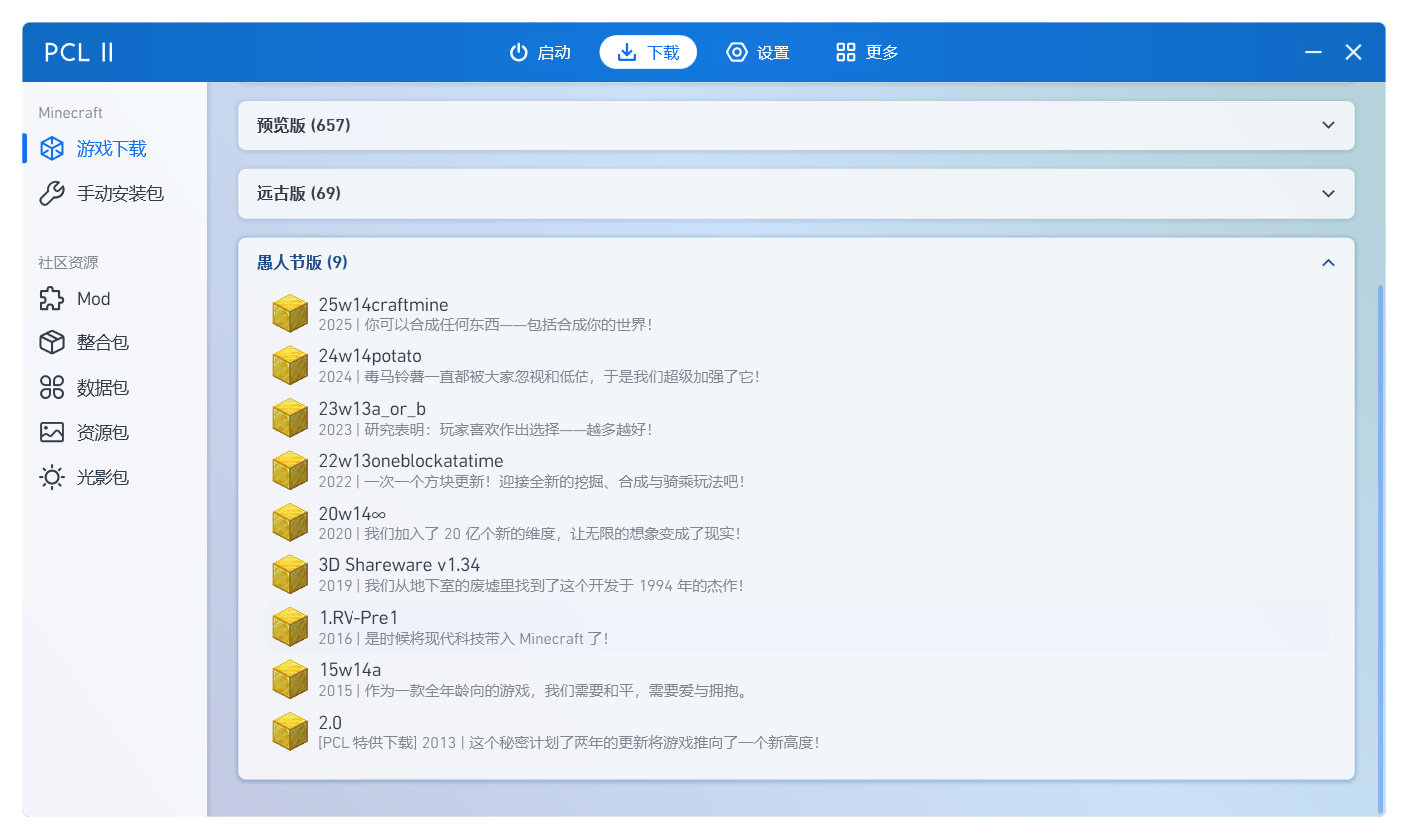Open the Mod community resources page
Viewport: 1409px width, 840px height.
115,298
